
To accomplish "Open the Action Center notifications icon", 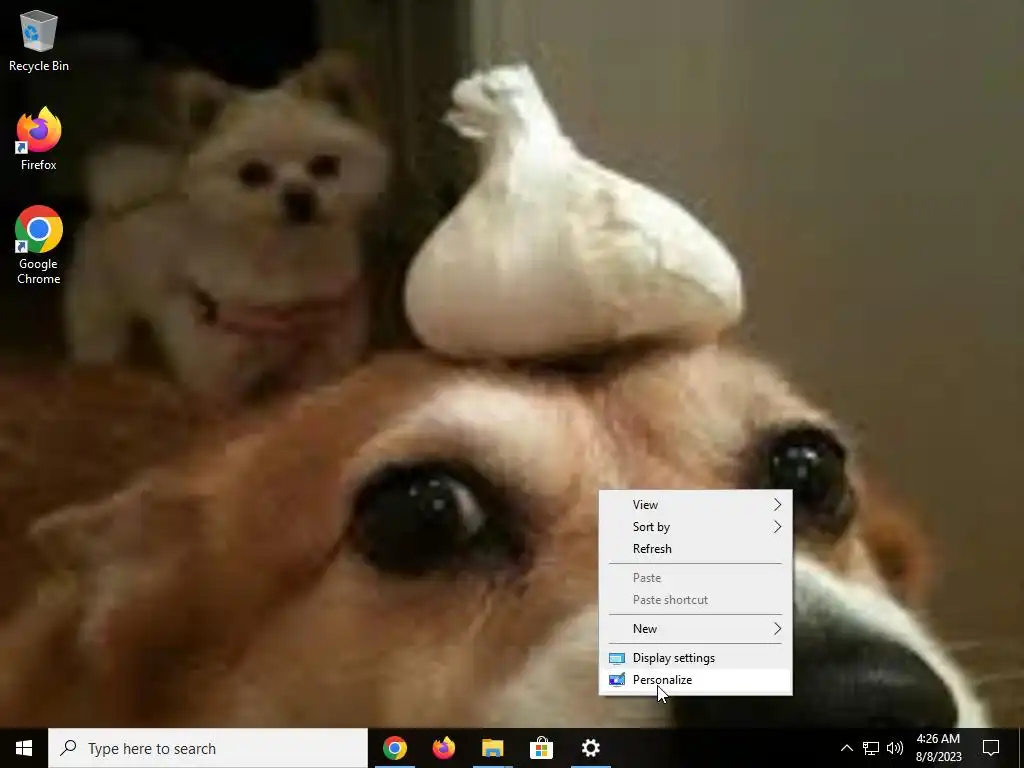I will tap(991, 748).
